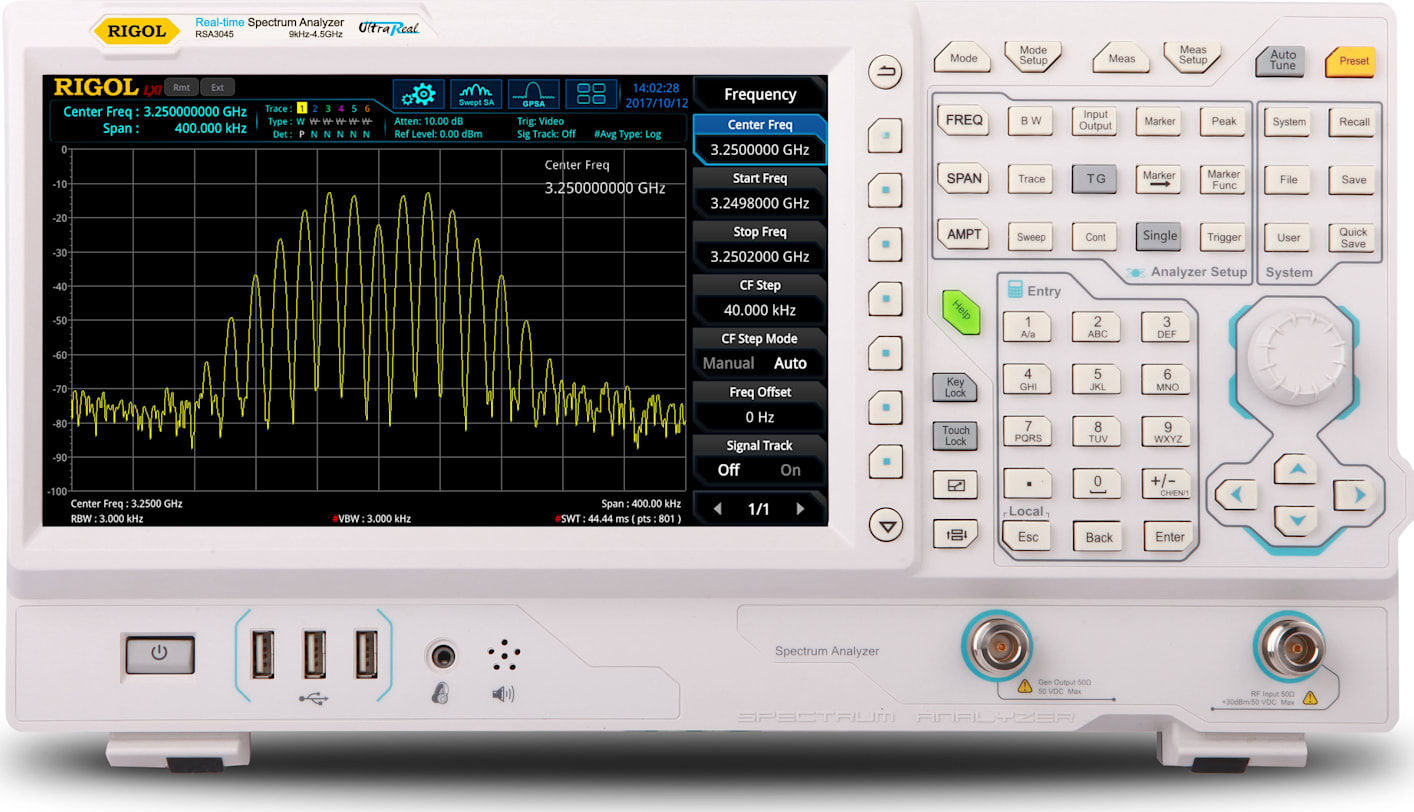This screenshot has height=812, width=1414.
Task: Tap the return arrow above the softkeys
Action: click(x=885, y=72)
